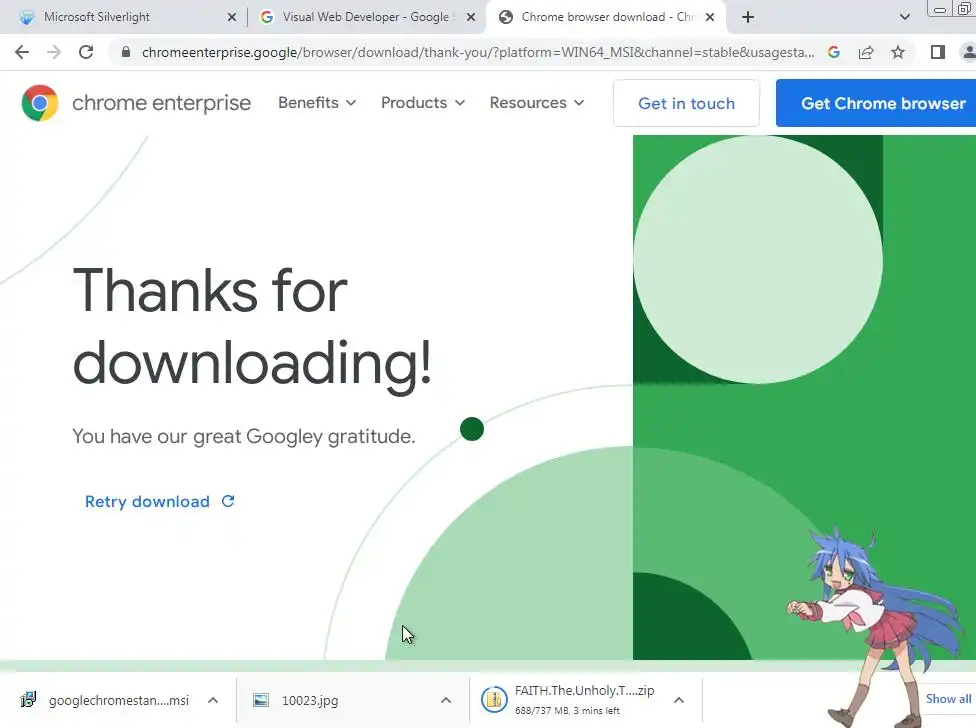Switch to Visual Web Developer Google tab
976x728 pixels.
point(365,17)
